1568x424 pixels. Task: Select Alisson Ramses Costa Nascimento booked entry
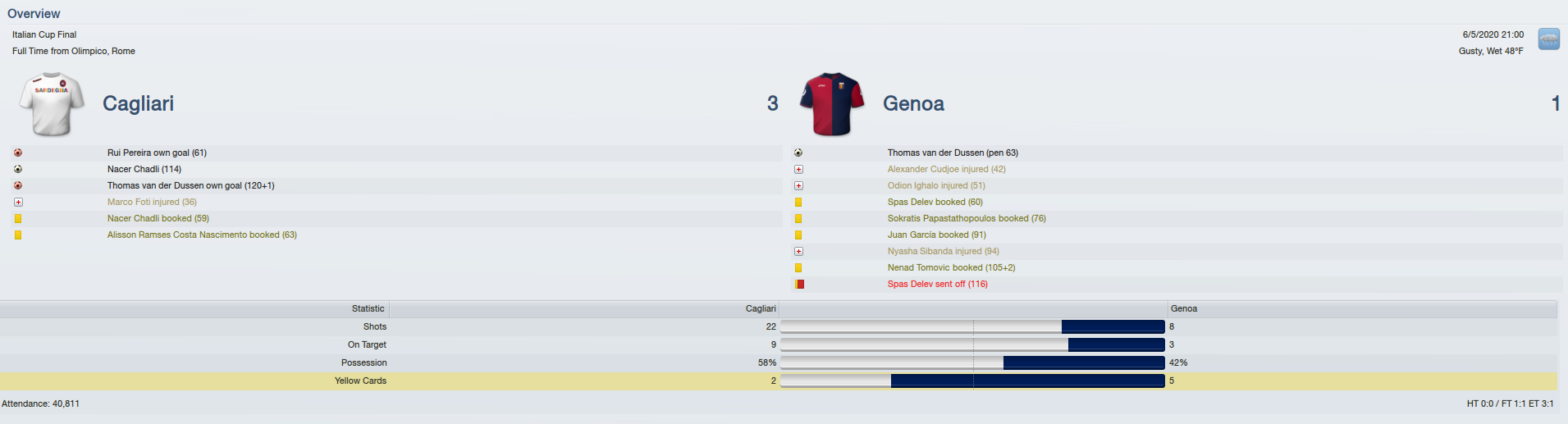pos(202,235)
